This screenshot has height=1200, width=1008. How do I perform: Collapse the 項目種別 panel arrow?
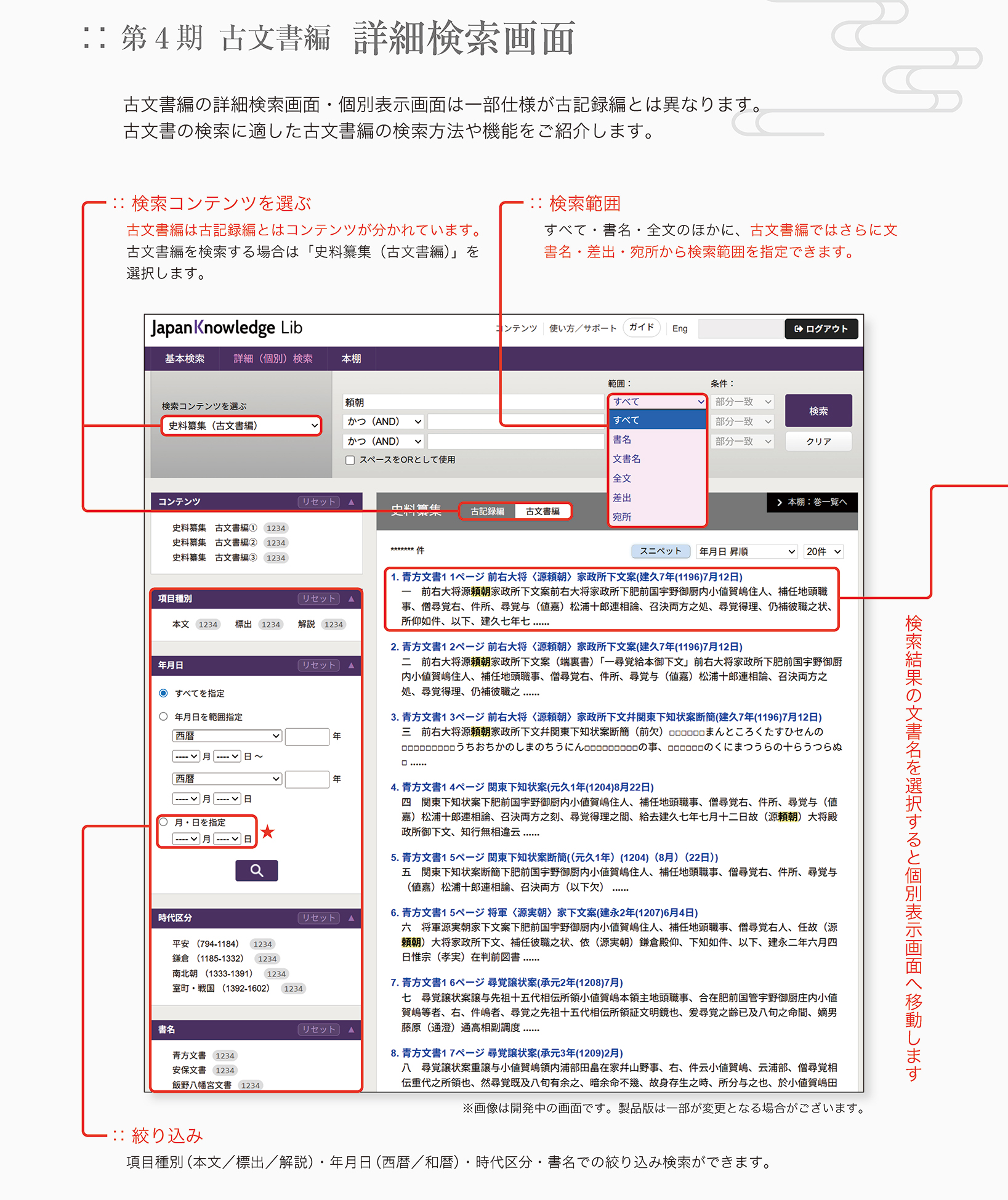click(x=351, y=599)
